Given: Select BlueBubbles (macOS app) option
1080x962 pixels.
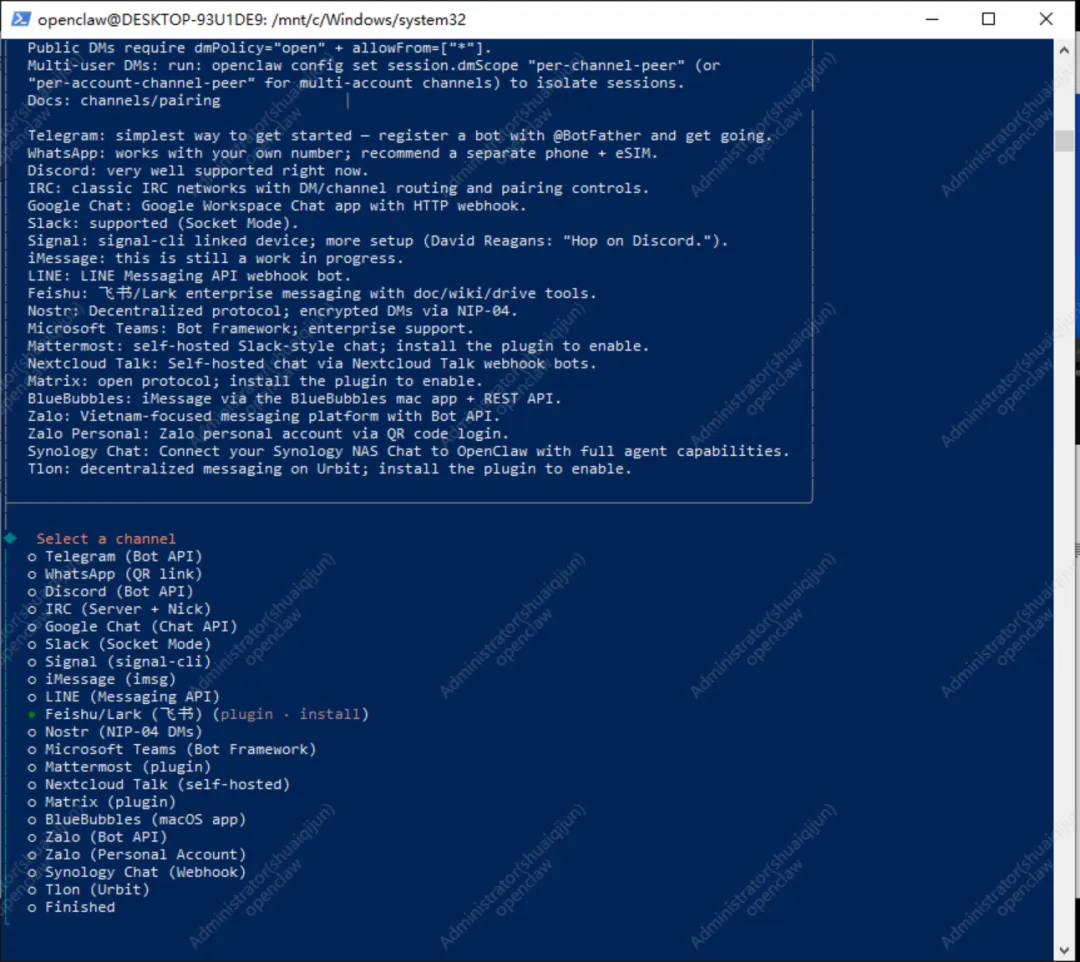Looking at the screenshot, I should tap(137, 820).
